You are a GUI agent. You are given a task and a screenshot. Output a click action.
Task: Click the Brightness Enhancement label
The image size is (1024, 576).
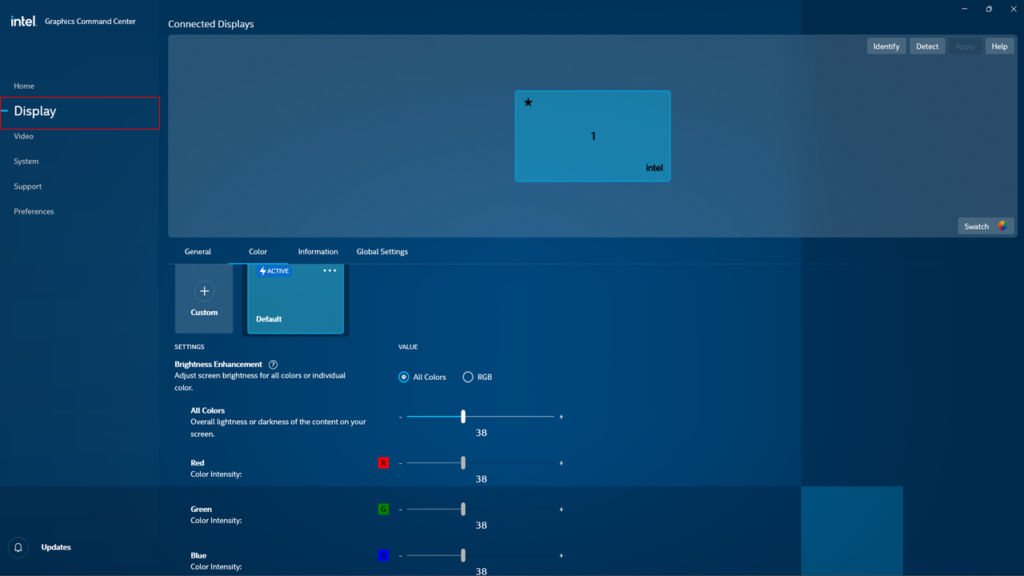pyautogui.click(x=218, y=364)
